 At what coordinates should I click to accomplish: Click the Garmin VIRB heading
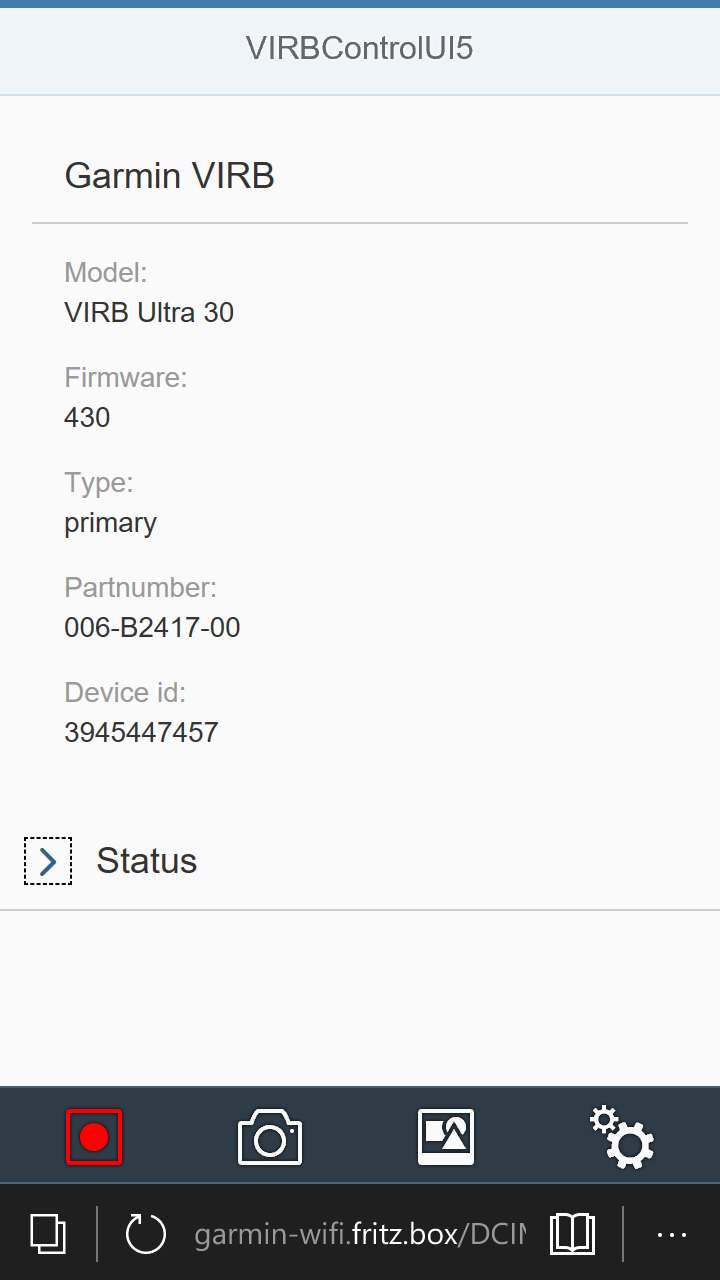tap(170, 176)
